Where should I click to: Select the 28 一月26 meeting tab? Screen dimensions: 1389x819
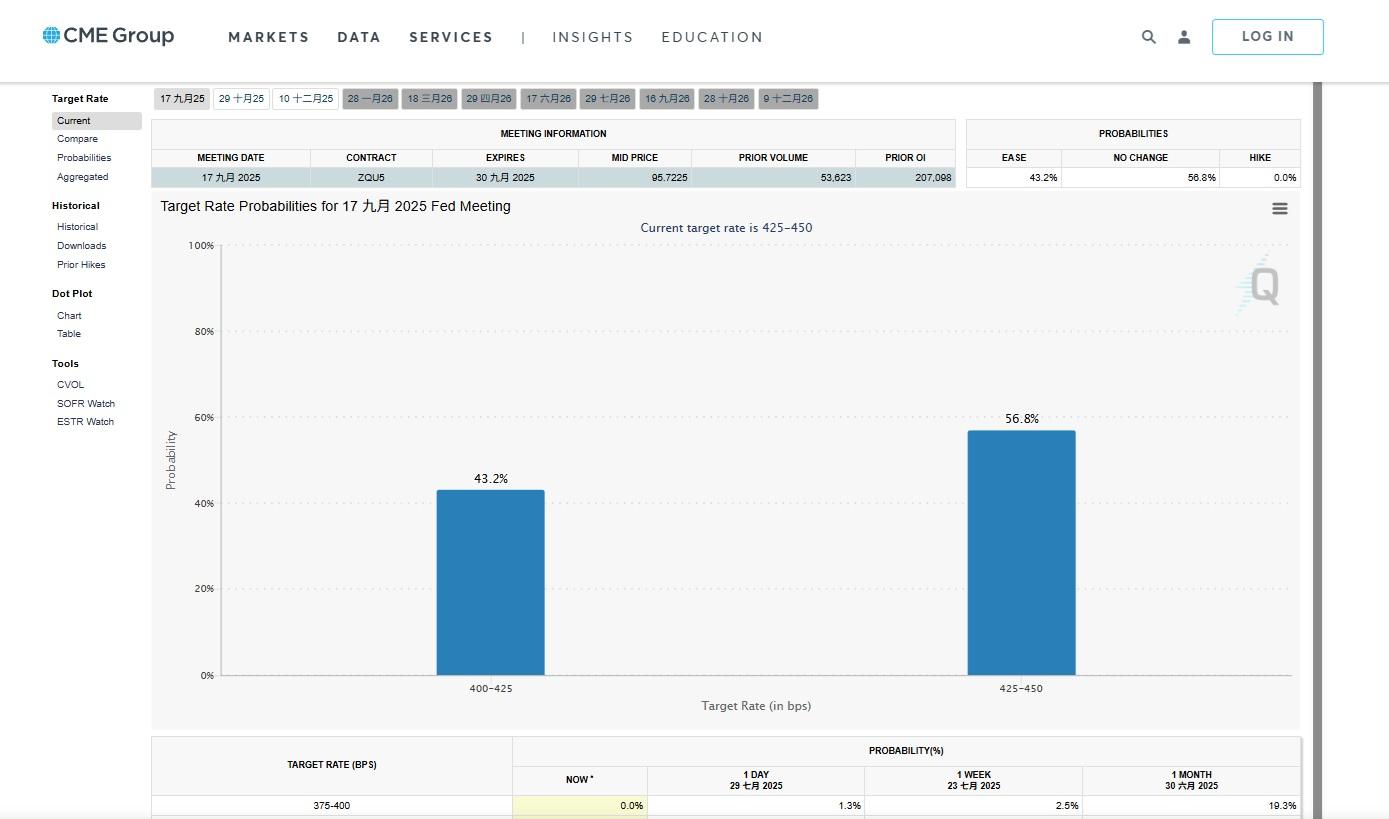[370, 99]
